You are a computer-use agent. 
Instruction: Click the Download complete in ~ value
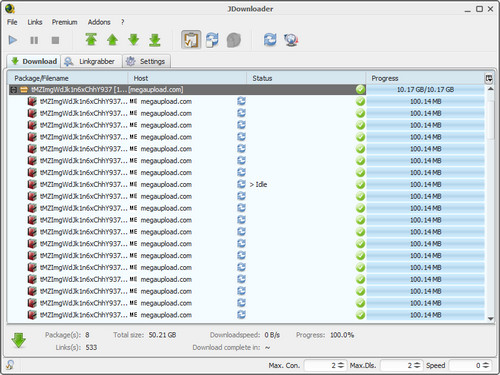[267, 347]
